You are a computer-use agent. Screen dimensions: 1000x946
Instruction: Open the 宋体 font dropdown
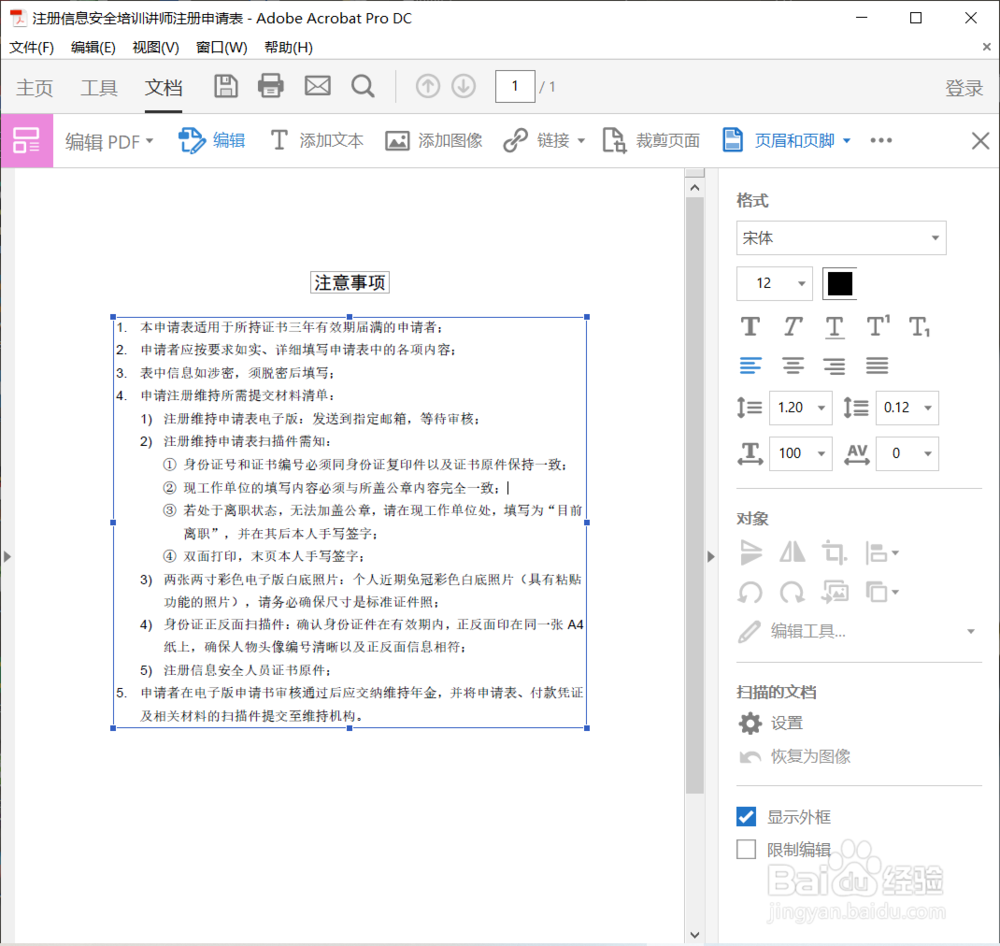(841, 238)
